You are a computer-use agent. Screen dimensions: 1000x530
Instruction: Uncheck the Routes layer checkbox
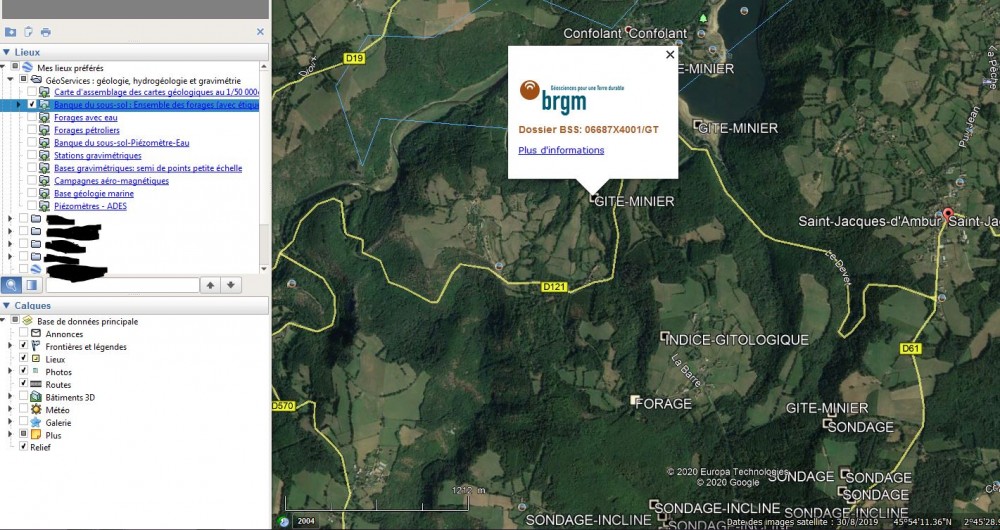pos(23,384)
